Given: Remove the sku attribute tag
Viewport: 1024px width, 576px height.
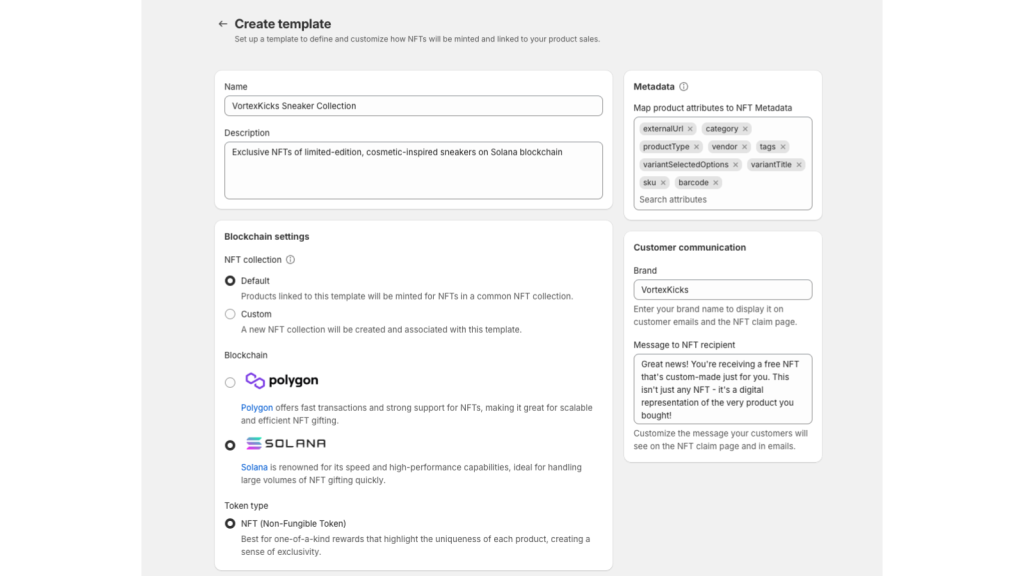Looking at the screenshot, I should 663,183.
